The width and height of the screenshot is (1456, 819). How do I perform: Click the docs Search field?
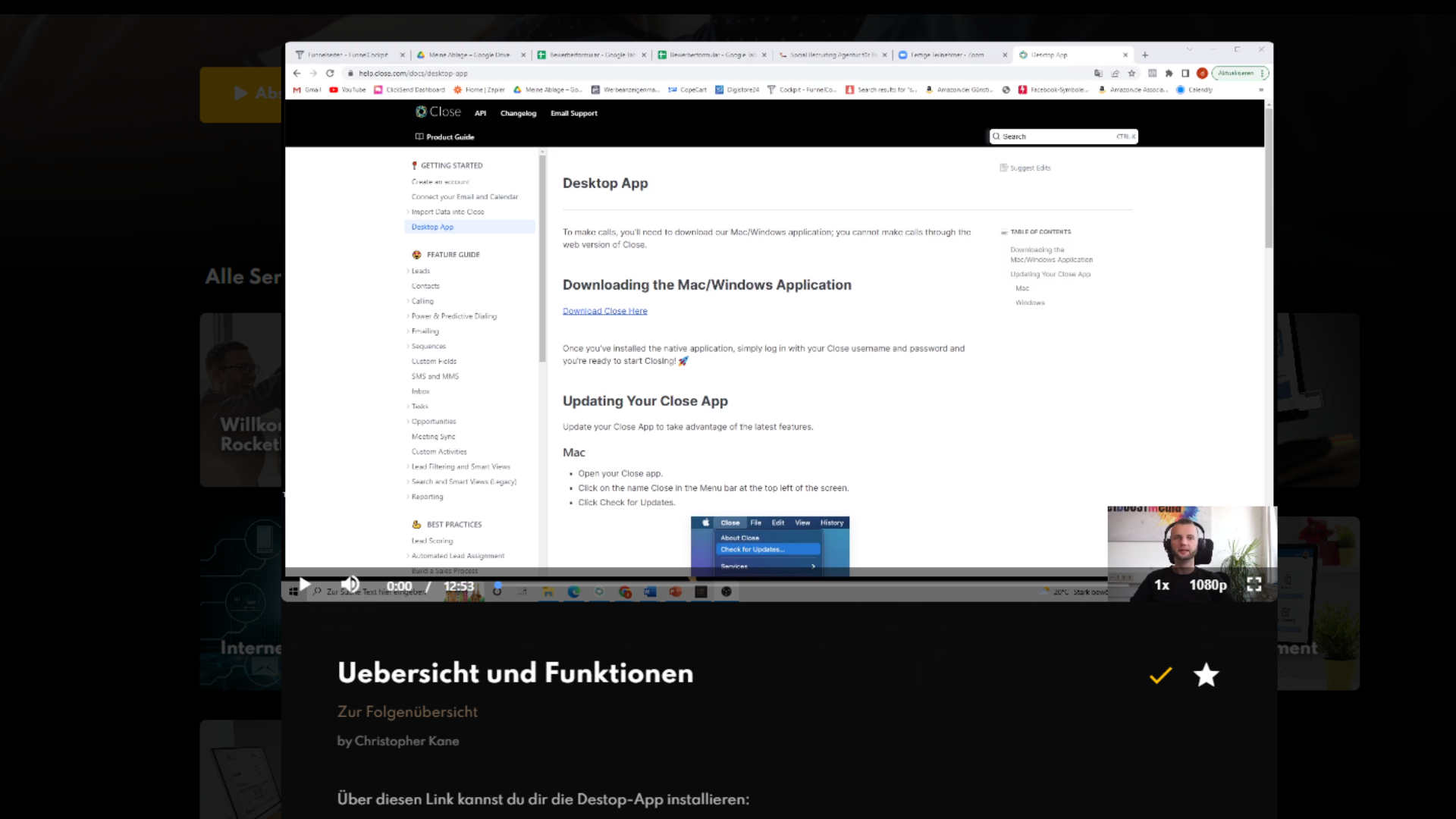pyautogui.click(x=1063, y=136)
